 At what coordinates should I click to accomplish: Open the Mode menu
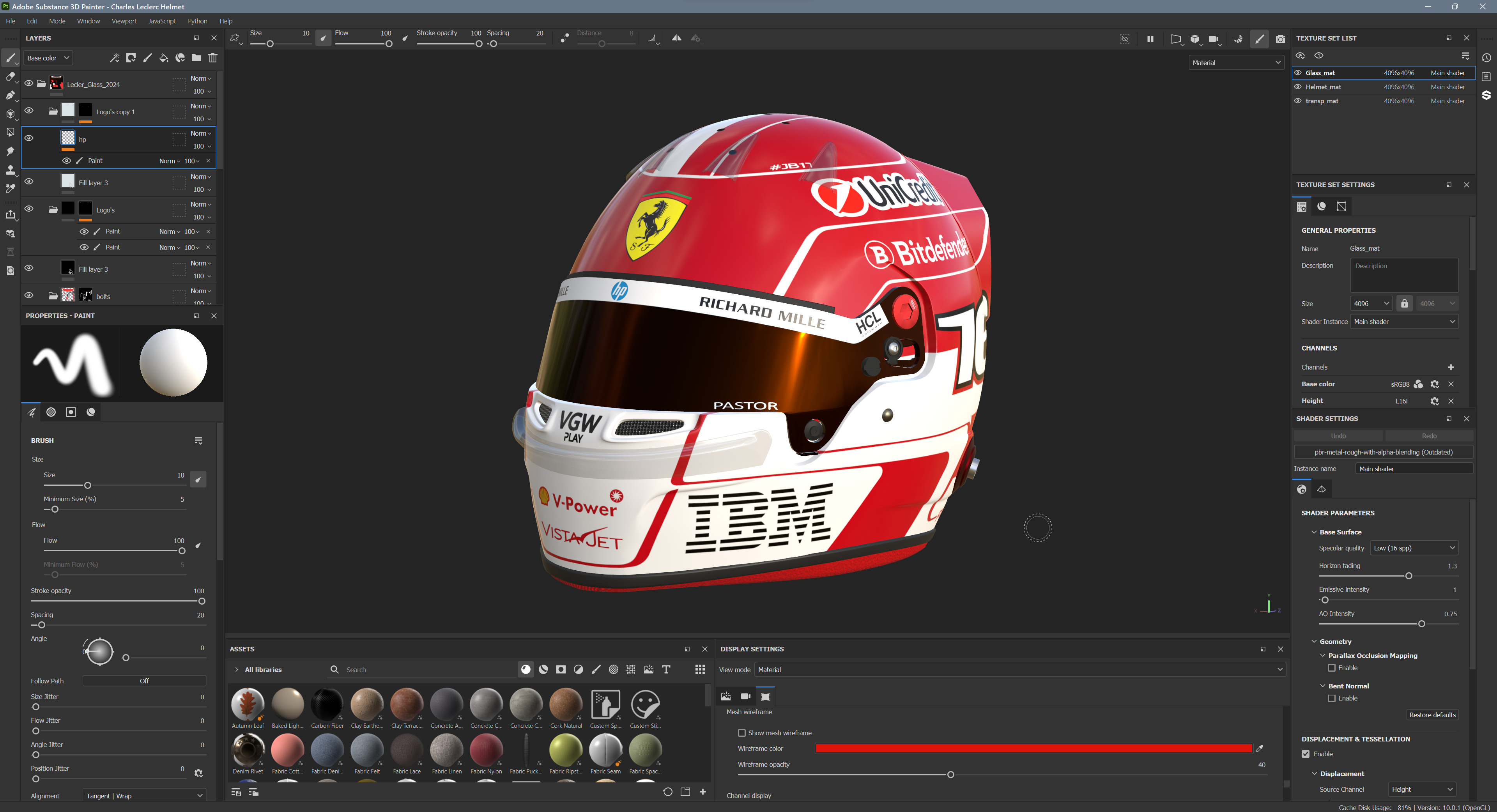click(x=57, y=21)
